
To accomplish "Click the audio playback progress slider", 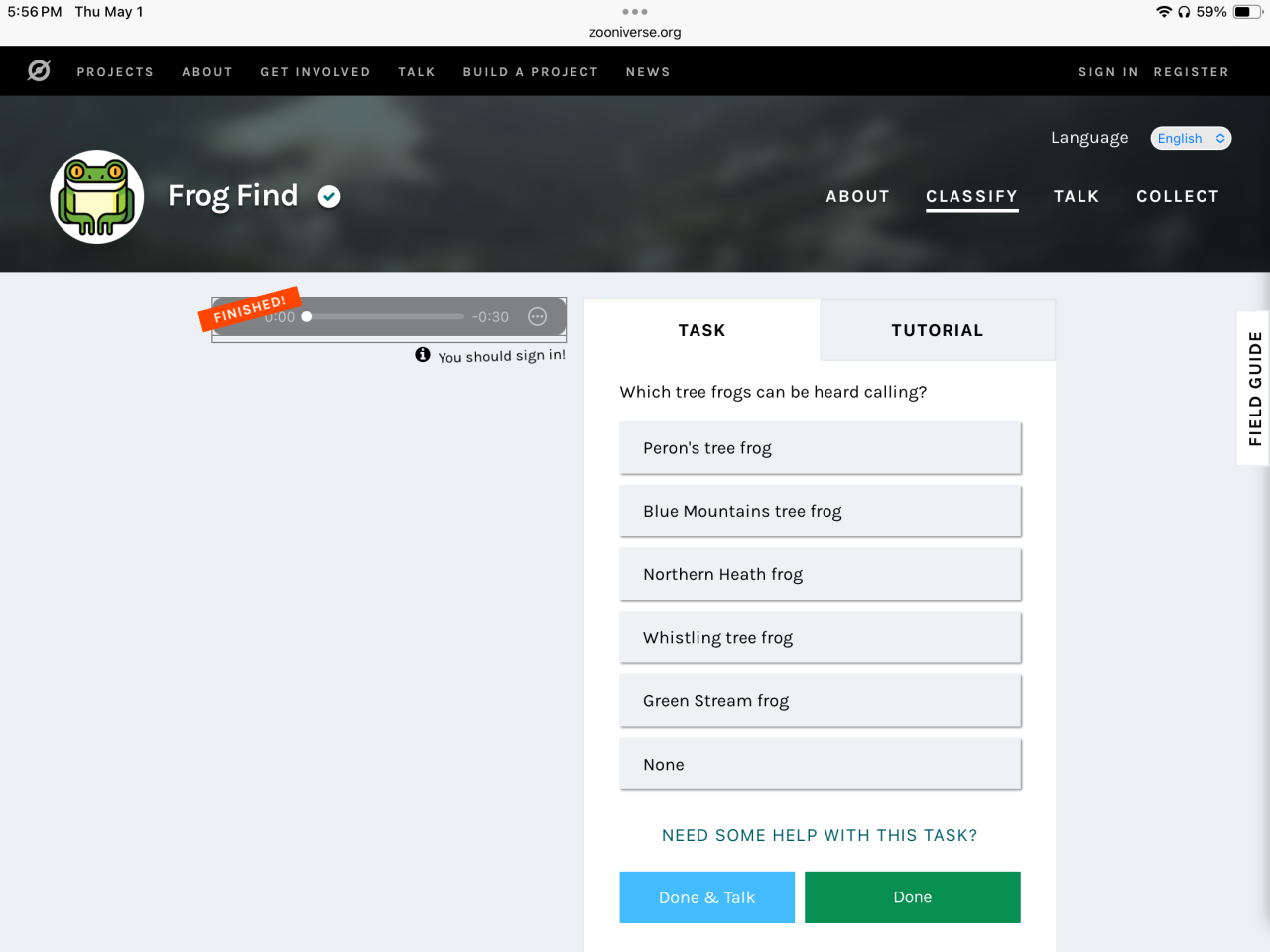I will [387, 317].
